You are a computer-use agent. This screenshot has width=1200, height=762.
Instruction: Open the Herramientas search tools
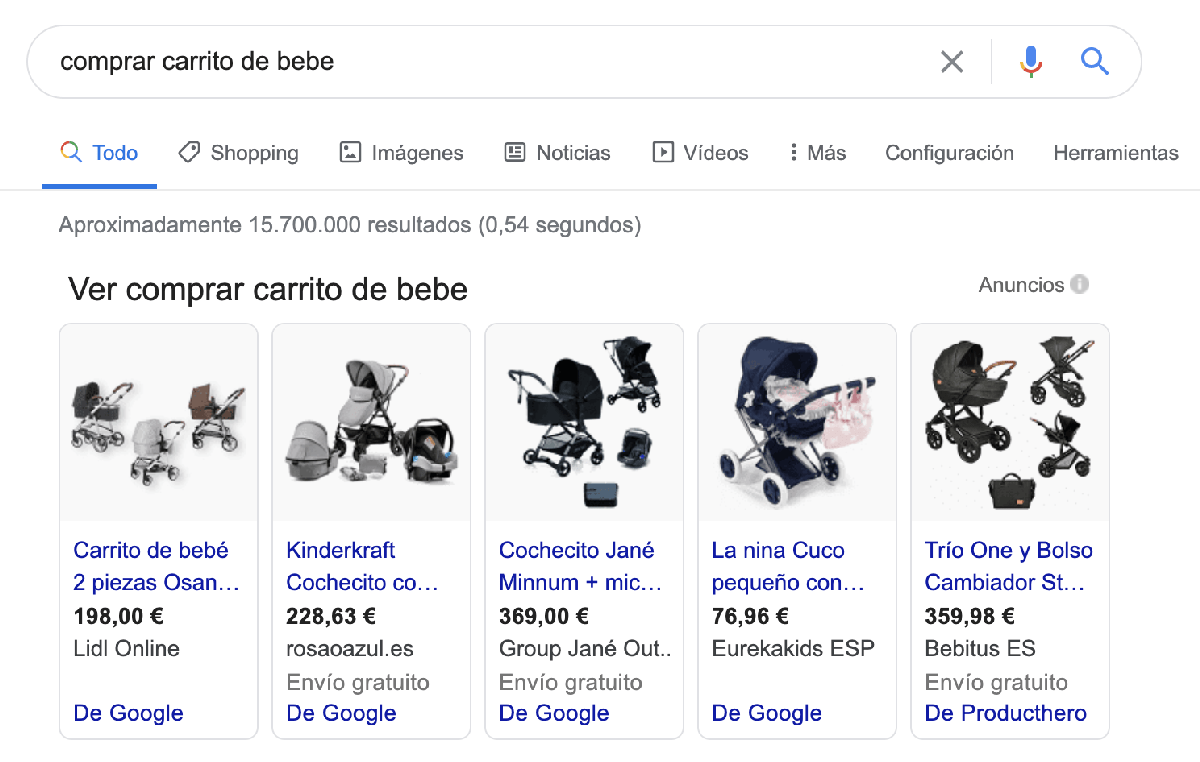pos(1116,152)
